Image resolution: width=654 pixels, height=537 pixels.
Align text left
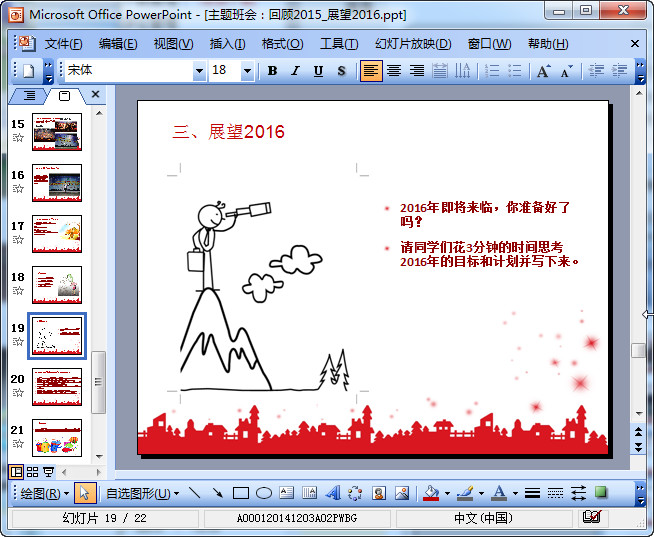pos(371,71)
